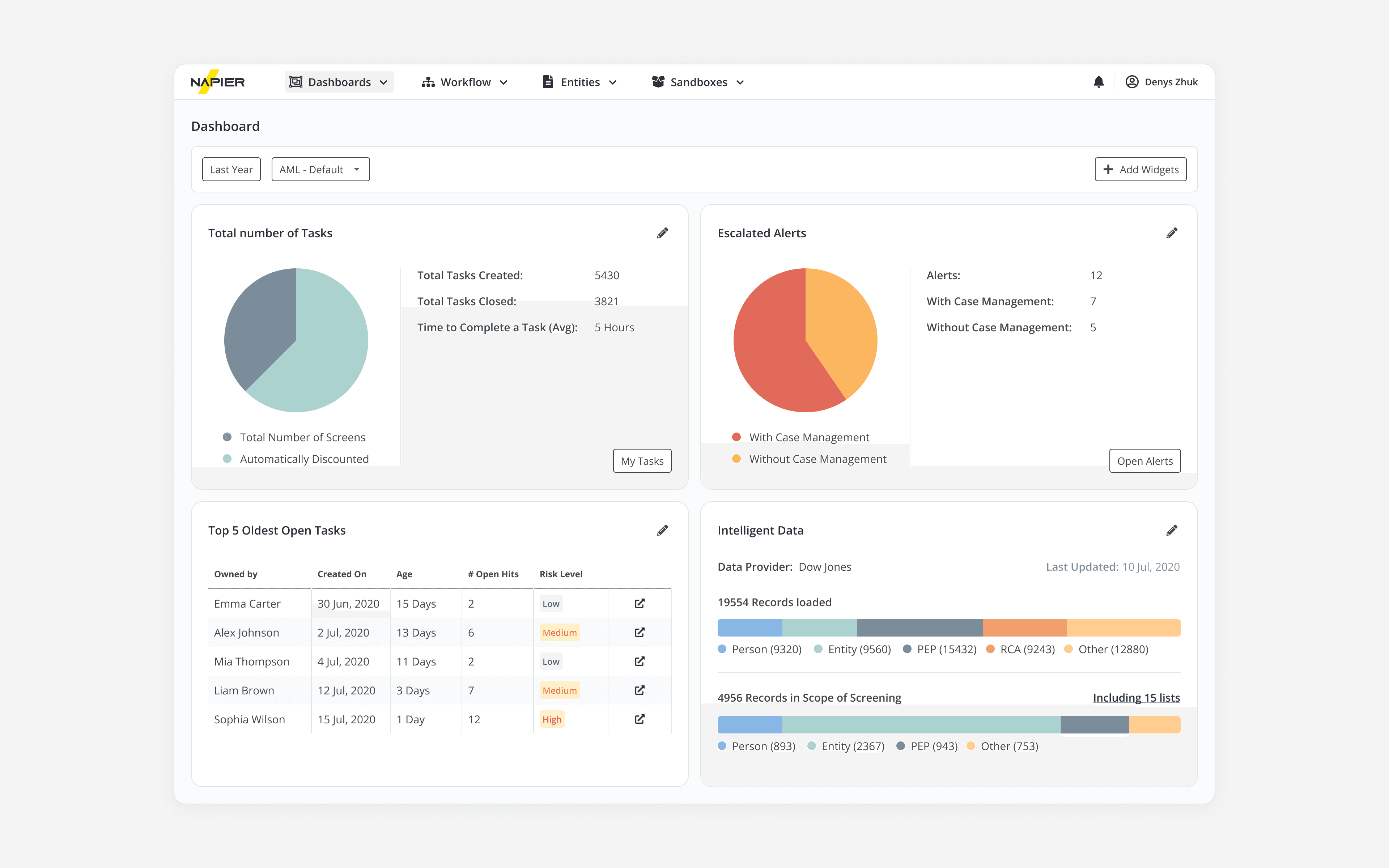
Task: Edit the Escalated Alerts widget
Action: (1172, 233)
